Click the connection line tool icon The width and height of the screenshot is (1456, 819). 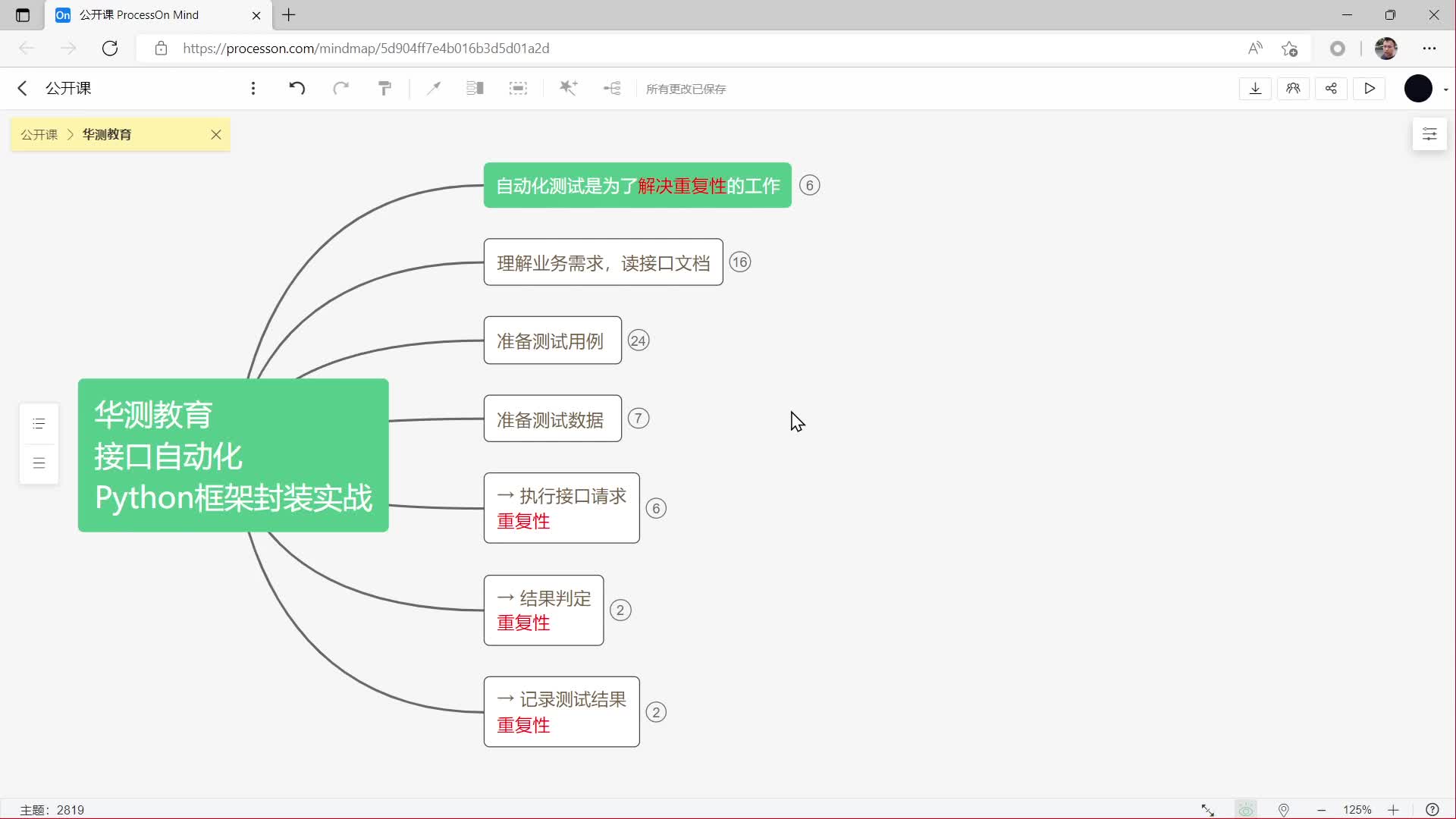(x=434, y=89)
